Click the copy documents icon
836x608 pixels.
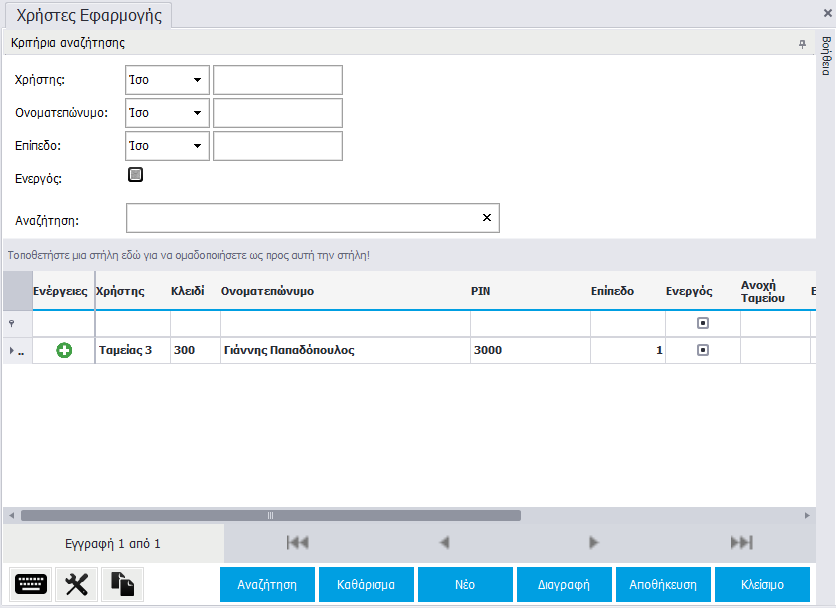click(122, 585)
